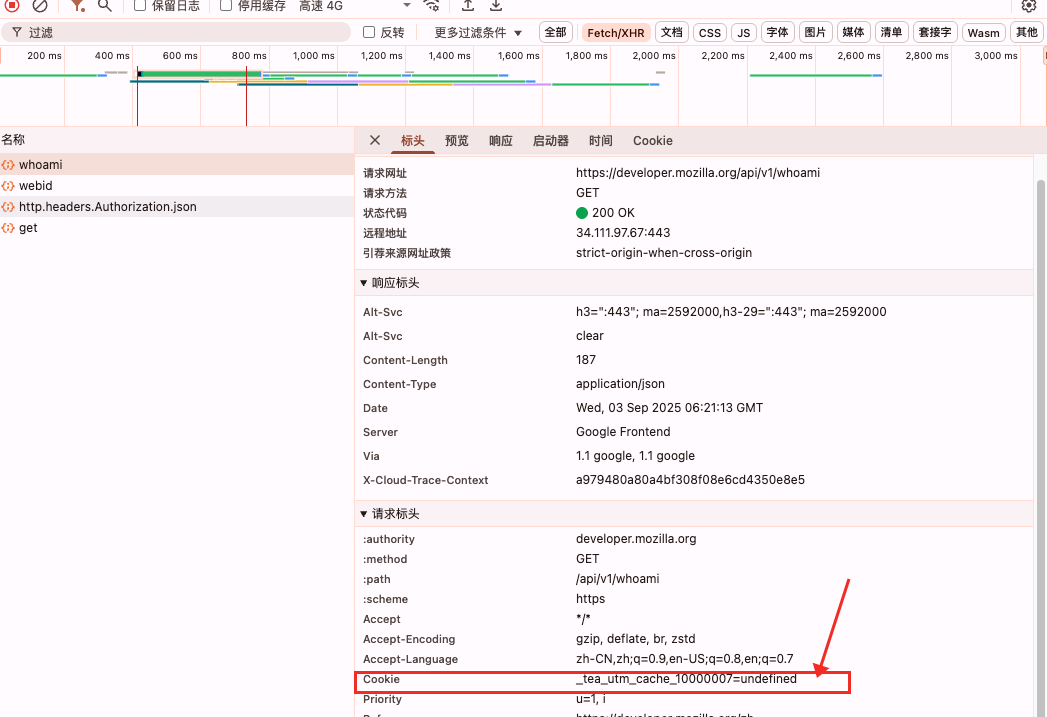Open network settings gear icon

click(x=1028, y=5)
